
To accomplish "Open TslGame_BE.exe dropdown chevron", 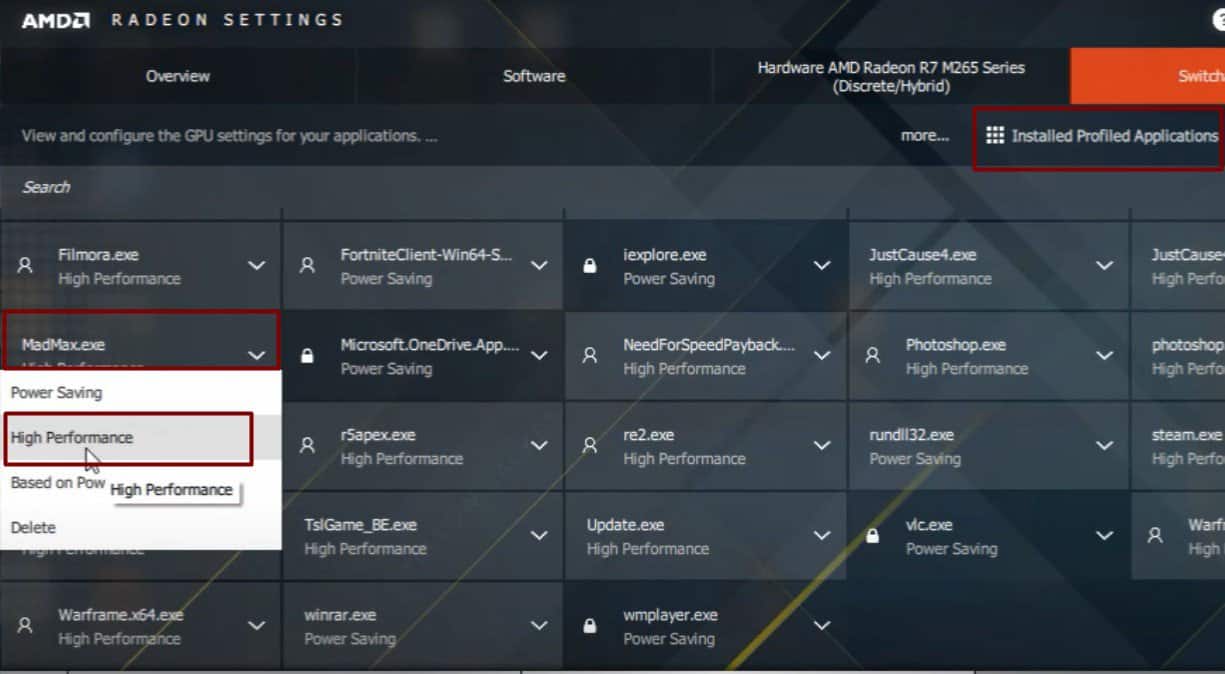I will (x=539, y=536).
